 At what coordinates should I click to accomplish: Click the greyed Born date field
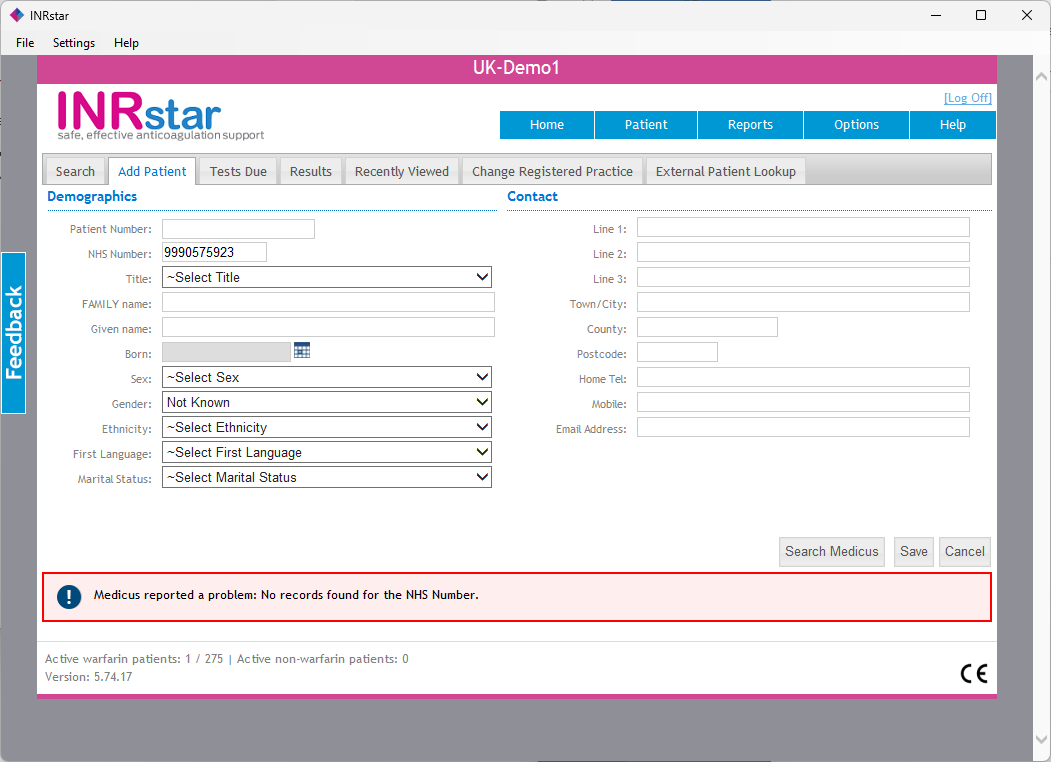tap(226, 352)
